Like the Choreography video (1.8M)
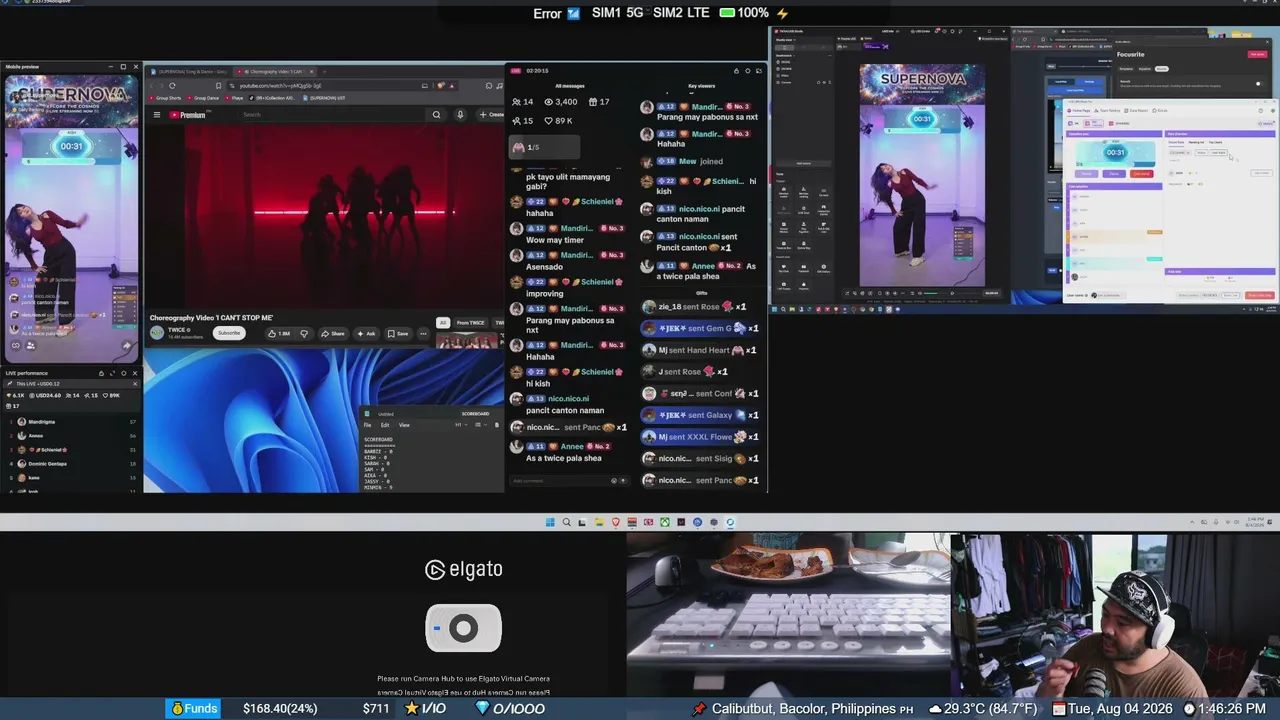Screen dimensions: 1280x720 (279, 333)
